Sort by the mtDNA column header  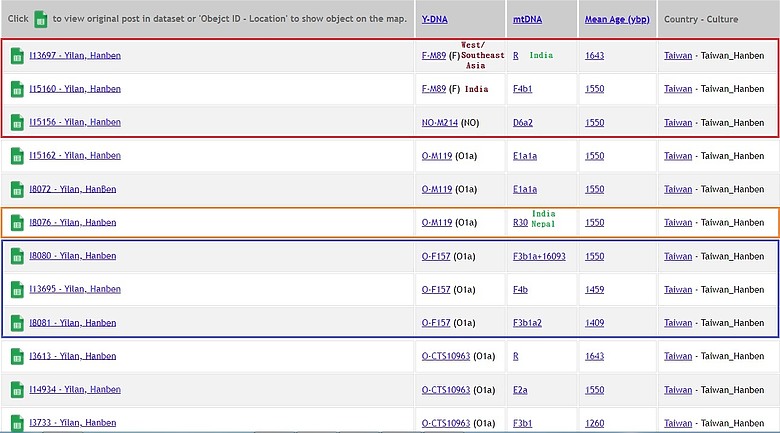coord(527,19)
